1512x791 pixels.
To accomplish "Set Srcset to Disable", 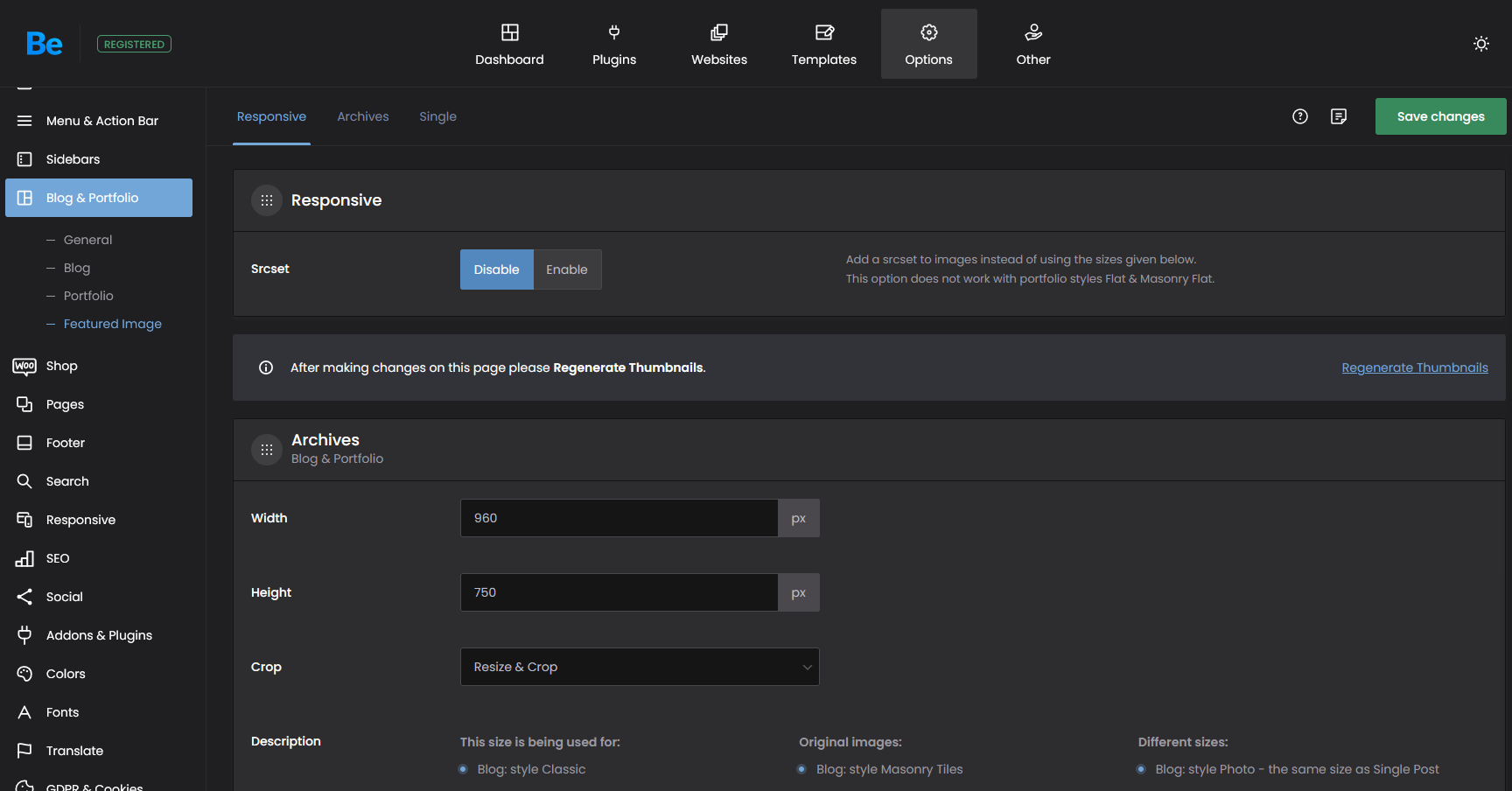I will pos(497,269).
